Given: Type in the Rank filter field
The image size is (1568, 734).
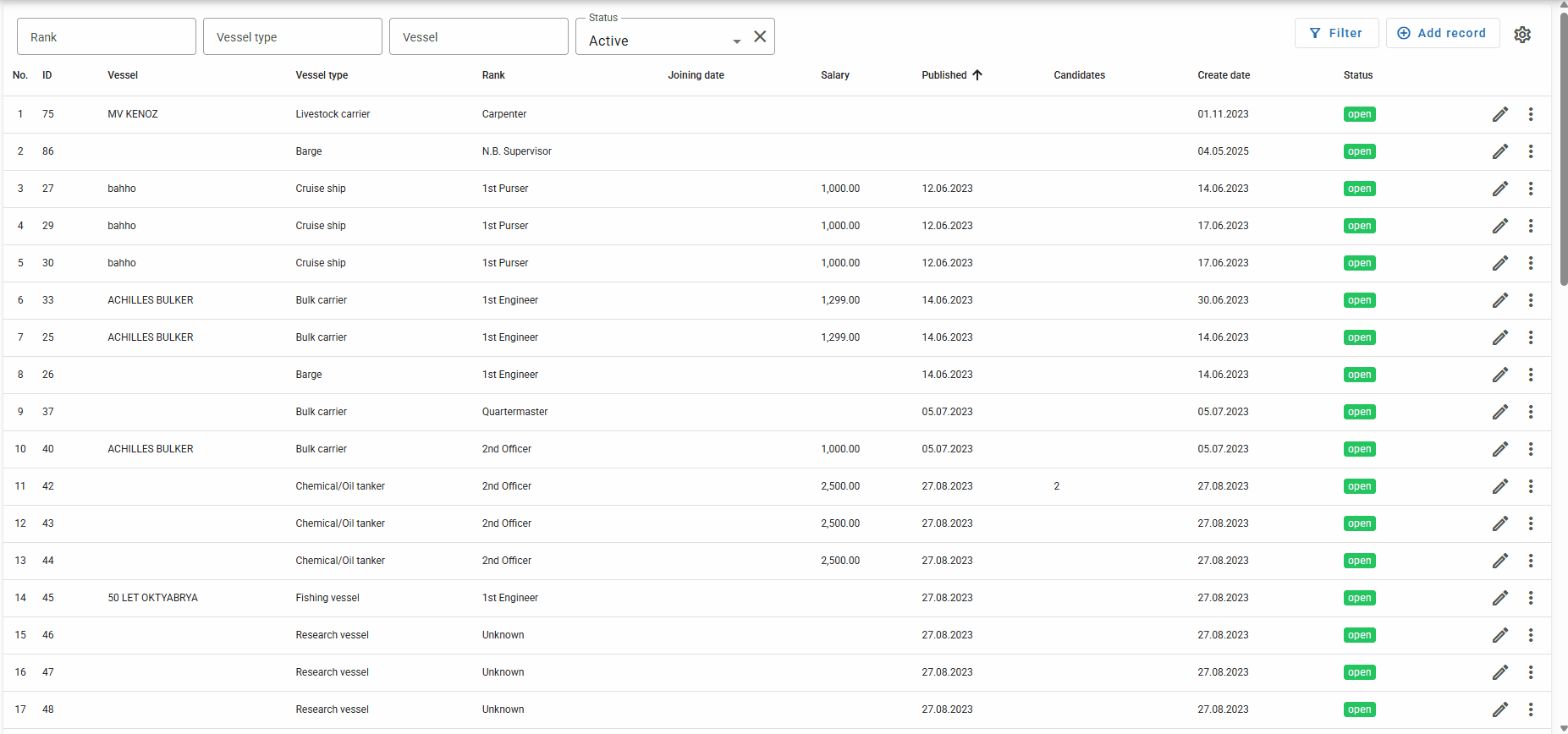Looking at the screenshot, I should [107, 37].
